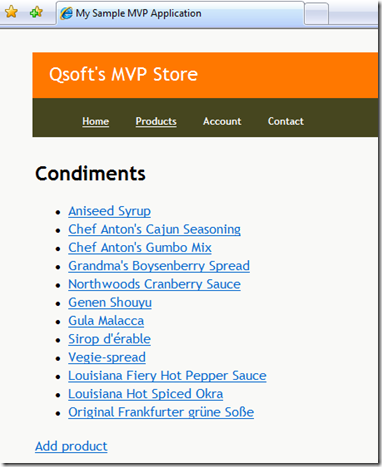The image size is (382, 467).
Task: Open a new blank browser tab
Action: coord(316,14)
